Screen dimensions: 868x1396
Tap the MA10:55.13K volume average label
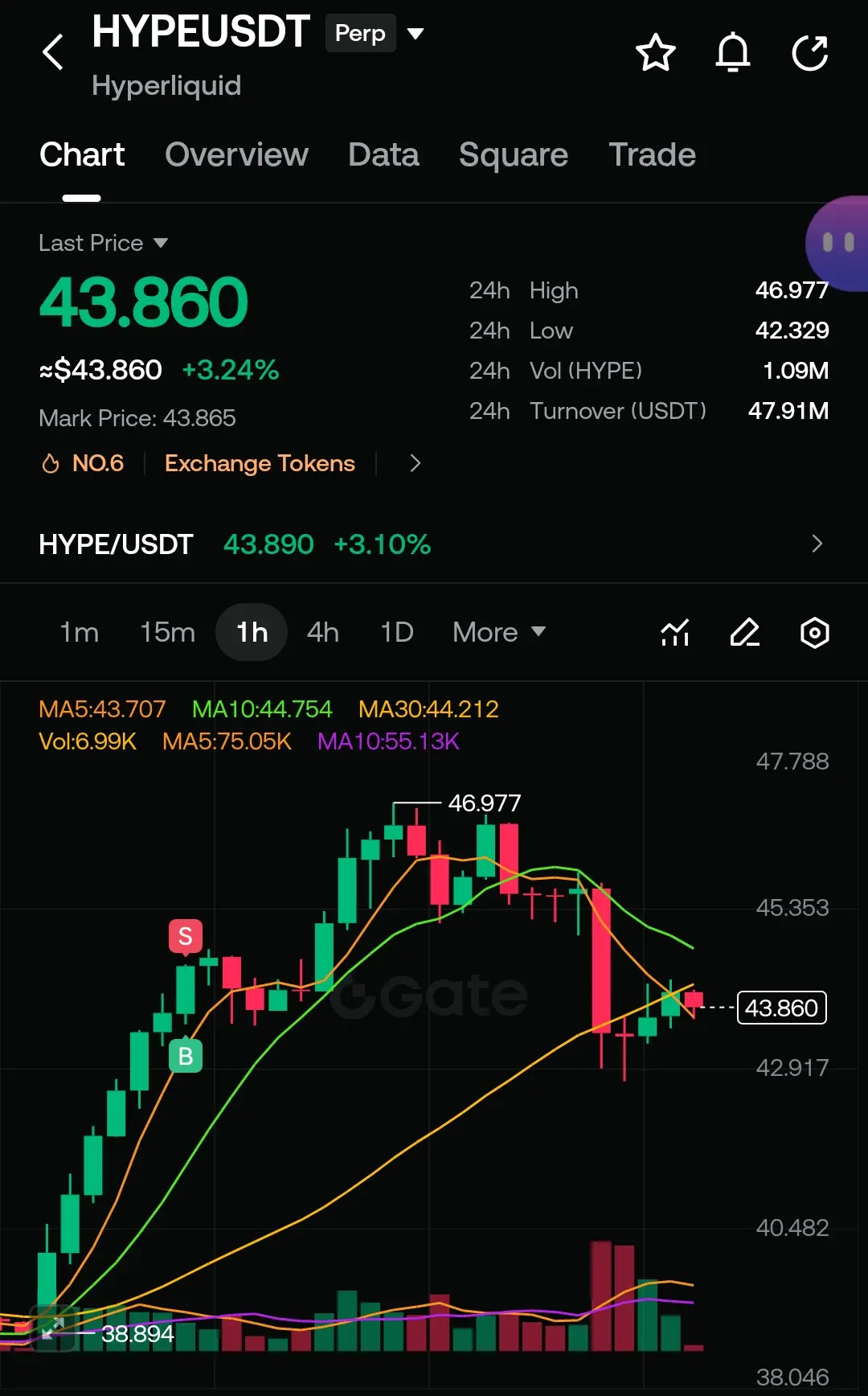pyautogui.click(x=388, y=741)
